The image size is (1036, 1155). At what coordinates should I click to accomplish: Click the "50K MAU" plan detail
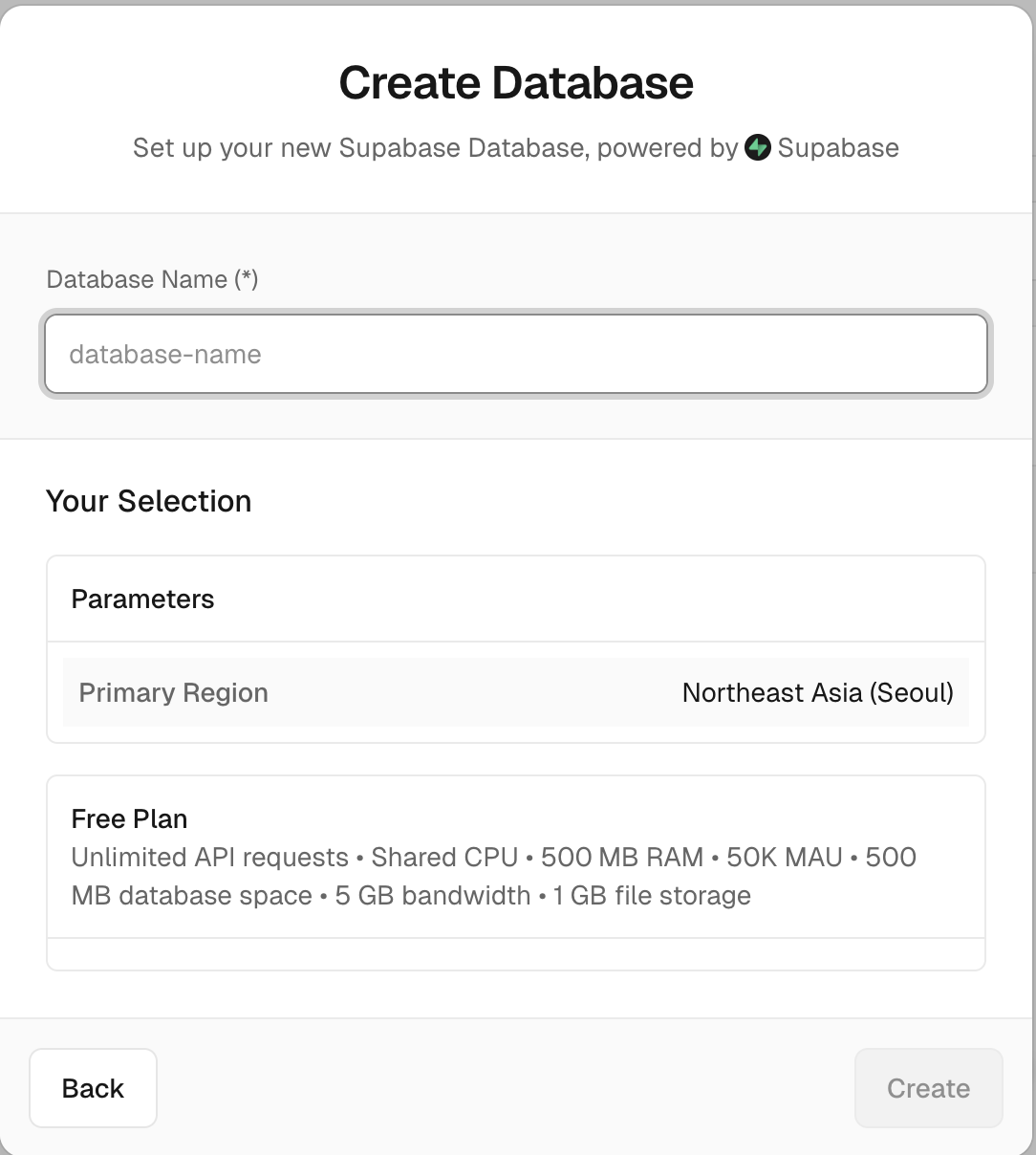[785, 858]
